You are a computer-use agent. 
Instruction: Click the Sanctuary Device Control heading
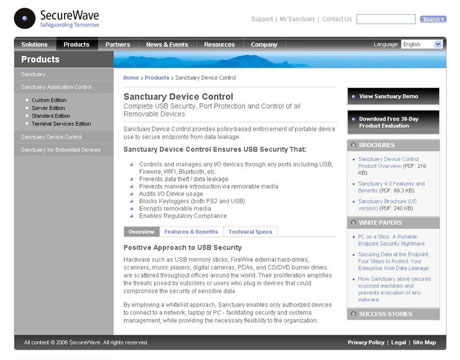(178, 97)
